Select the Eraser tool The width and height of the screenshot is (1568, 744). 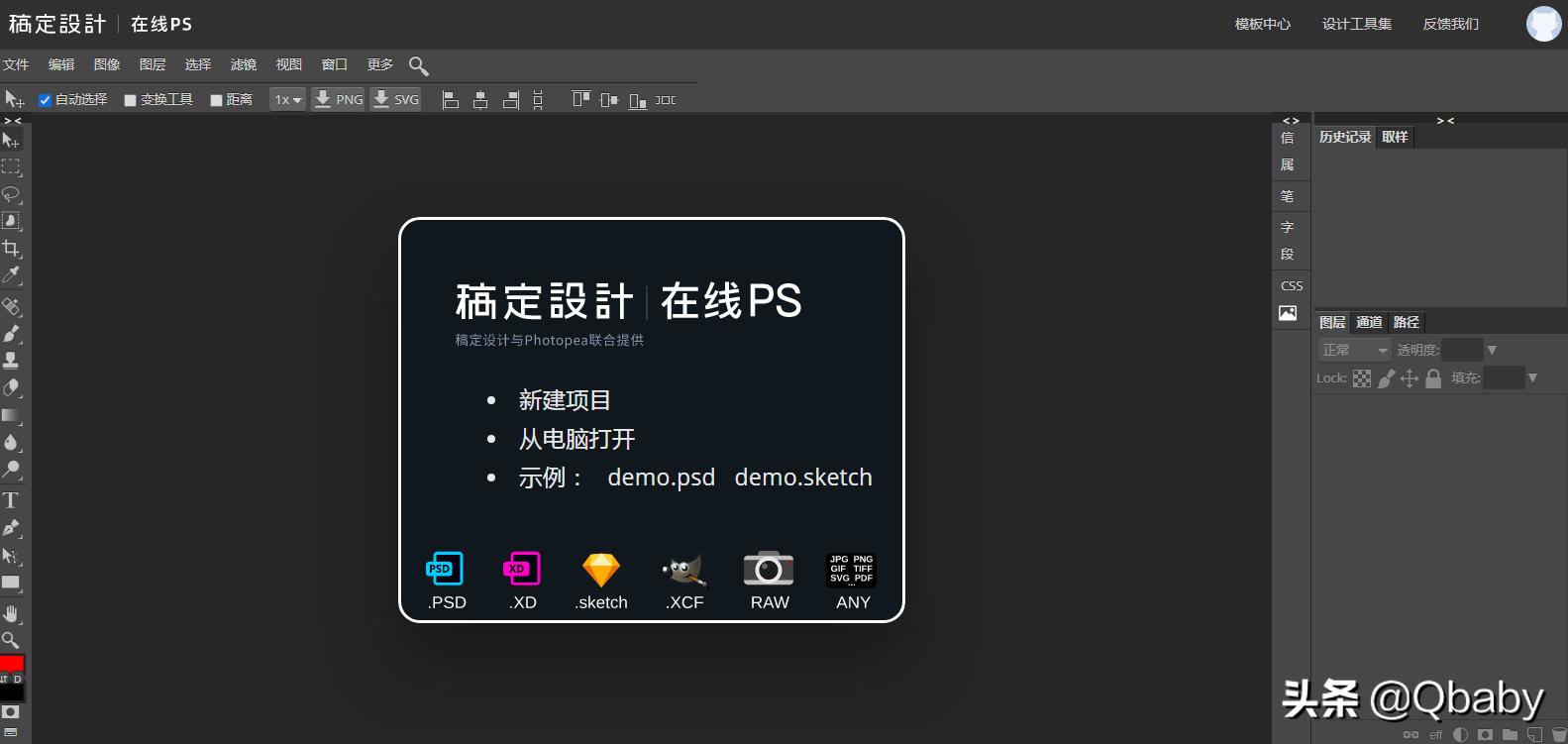tap(11, 387)
